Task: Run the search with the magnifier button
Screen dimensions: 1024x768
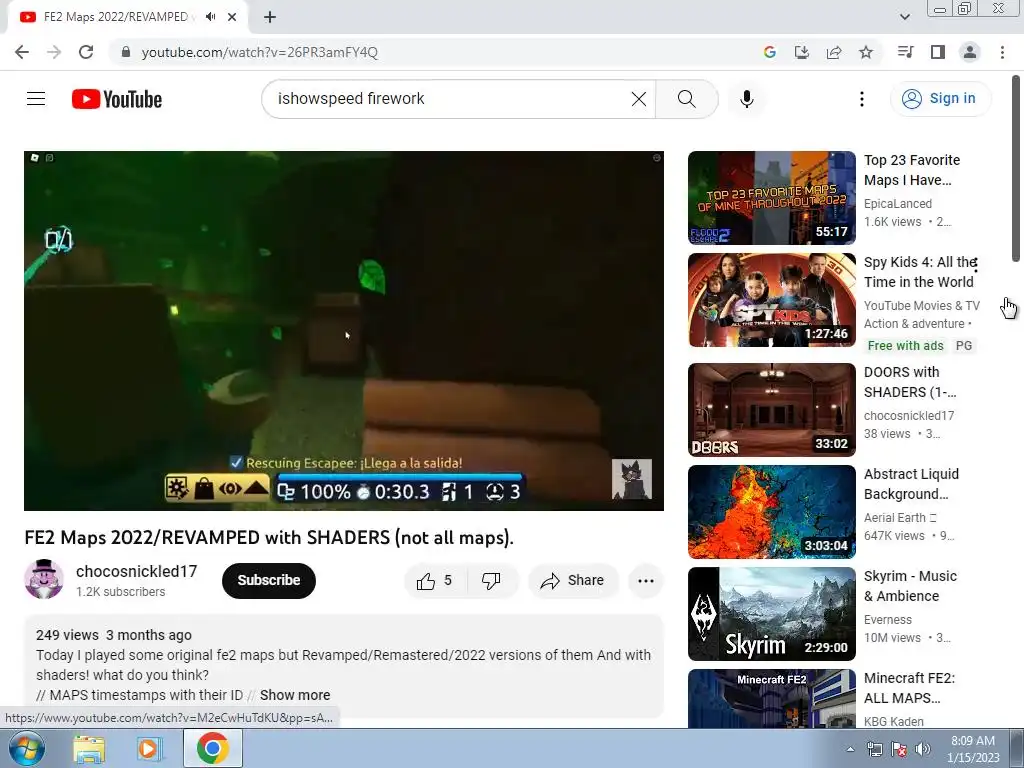Action: point(686,99)
